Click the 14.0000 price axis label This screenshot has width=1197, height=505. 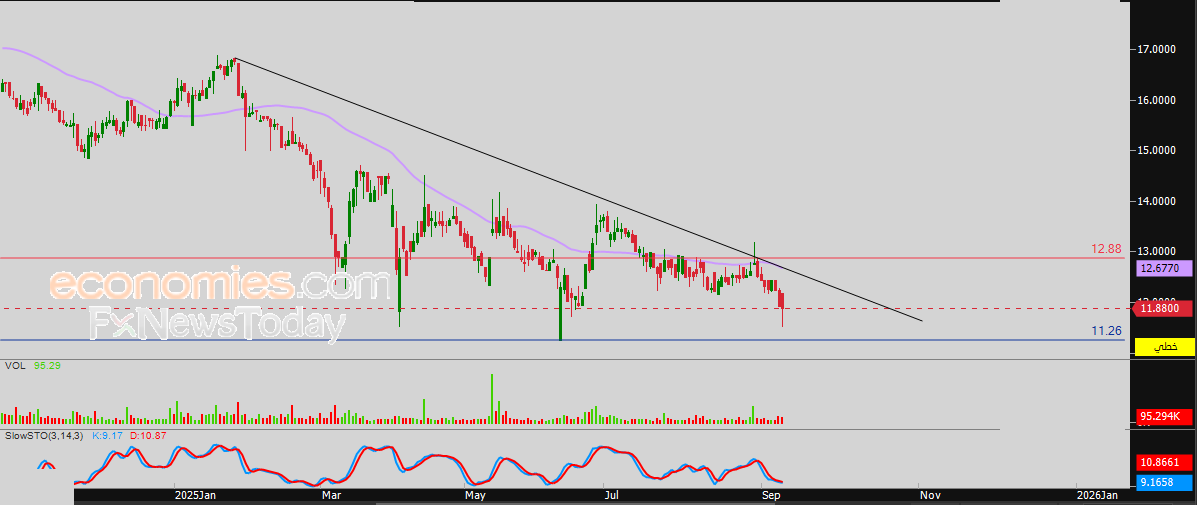[x=1156, y=201]
